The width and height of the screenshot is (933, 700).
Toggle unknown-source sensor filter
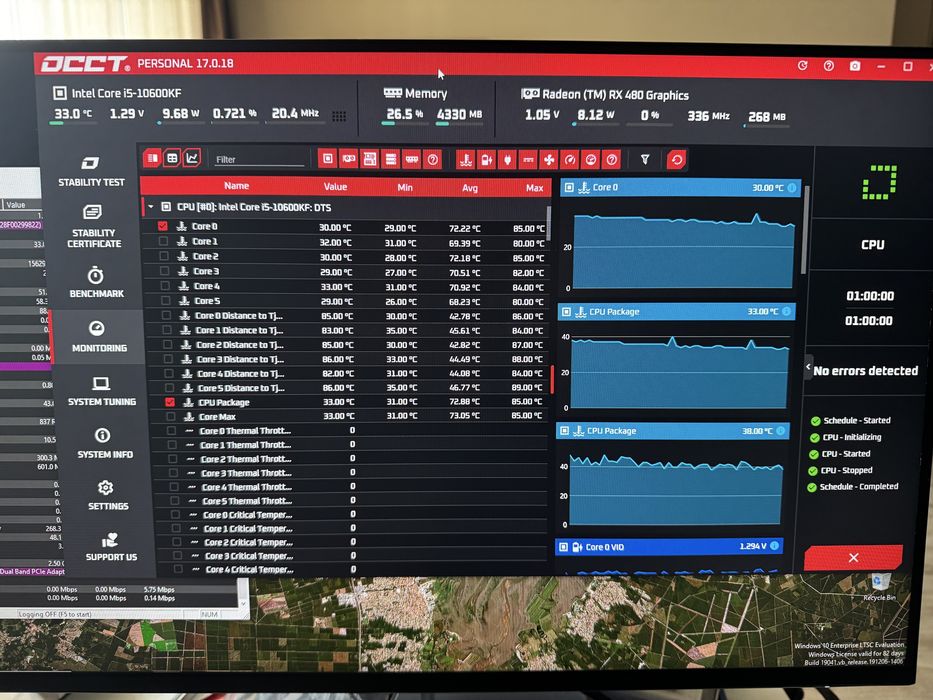tap(433, 159)
